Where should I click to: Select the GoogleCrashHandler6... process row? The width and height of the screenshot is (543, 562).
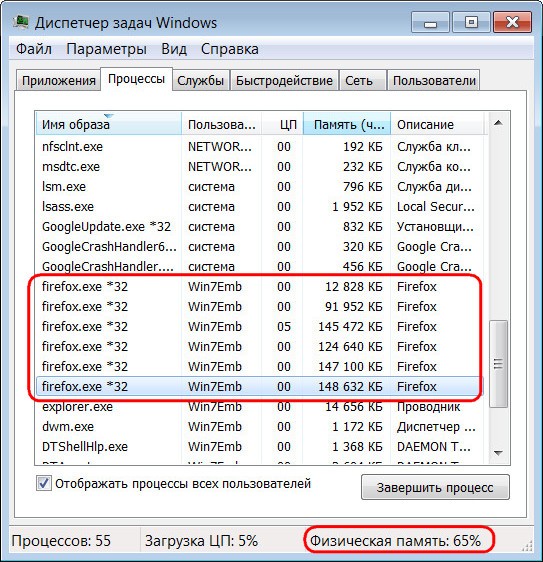pyautogui.click(x=259, y=247)
